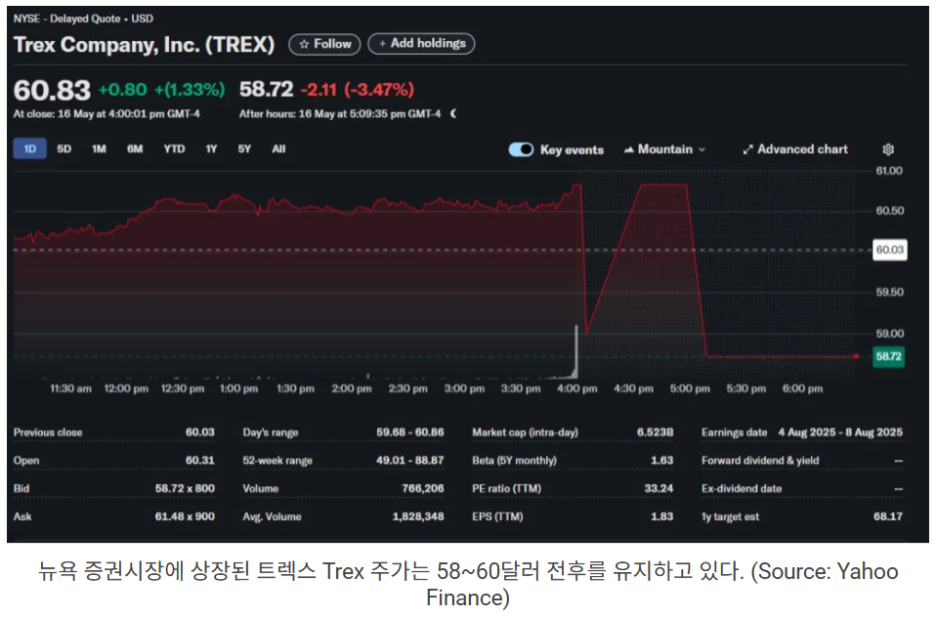Click the Ask value 61.48 x 900
The height and width of the screenshot is (617, 936).
(184, 516)
